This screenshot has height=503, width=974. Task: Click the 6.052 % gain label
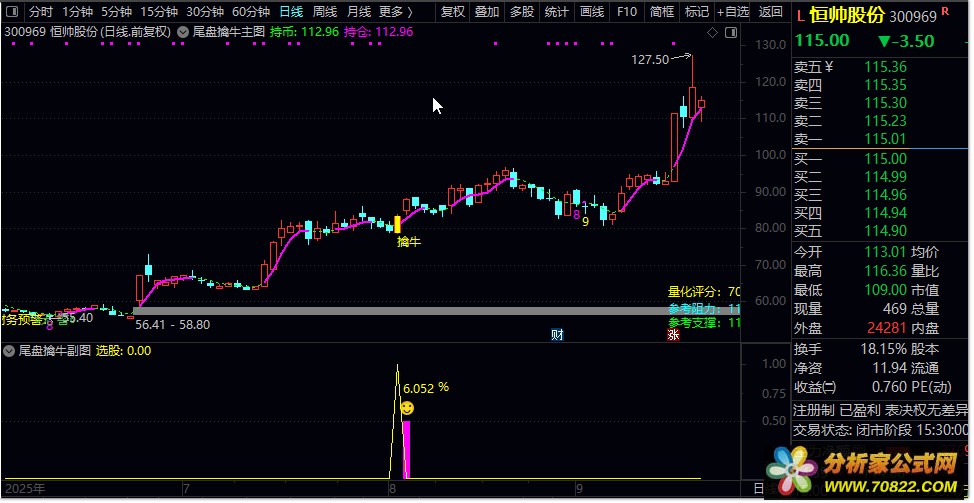tap(426, 388)
